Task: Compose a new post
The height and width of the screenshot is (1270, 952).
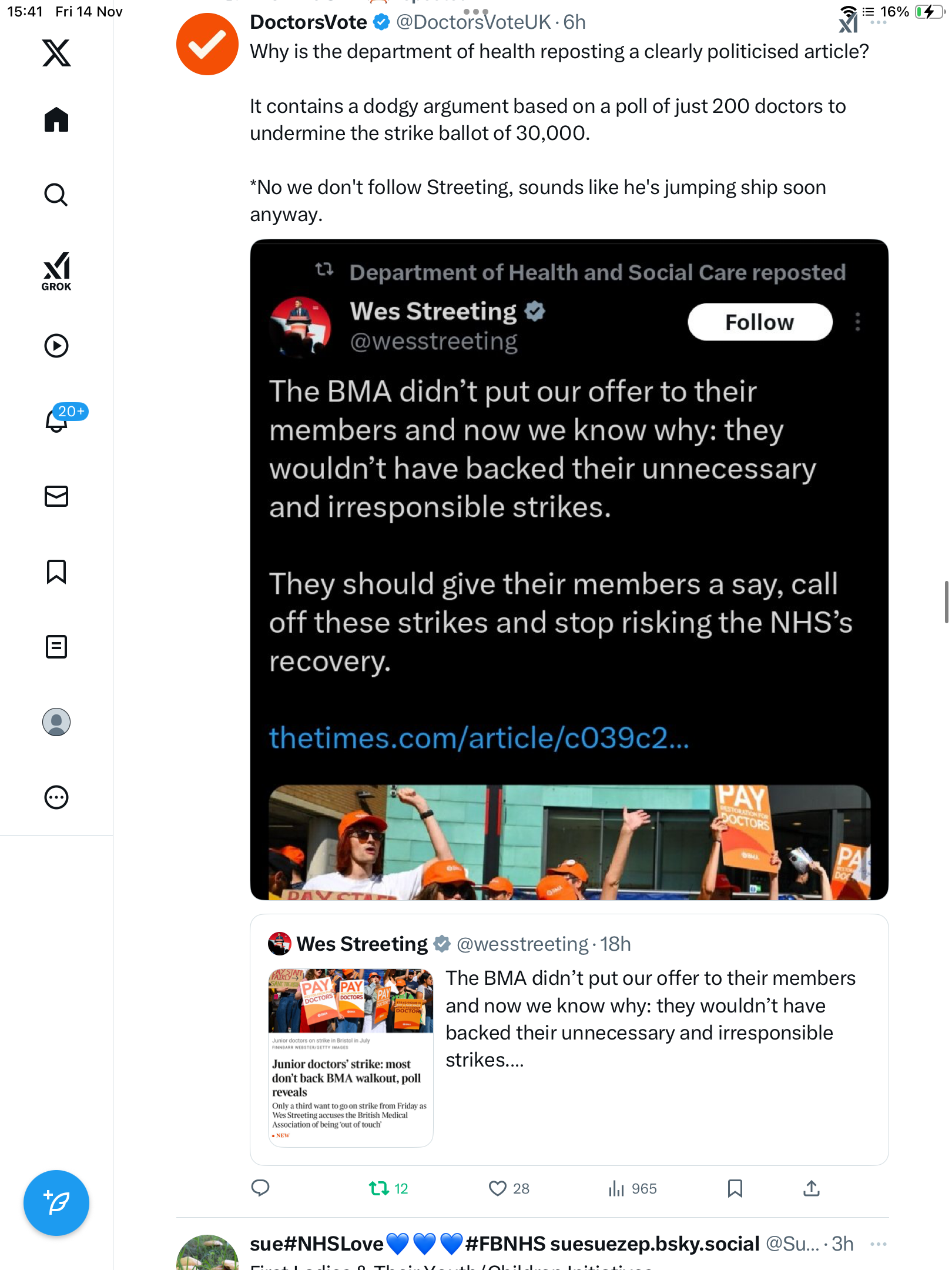Action: point(56,1203)
